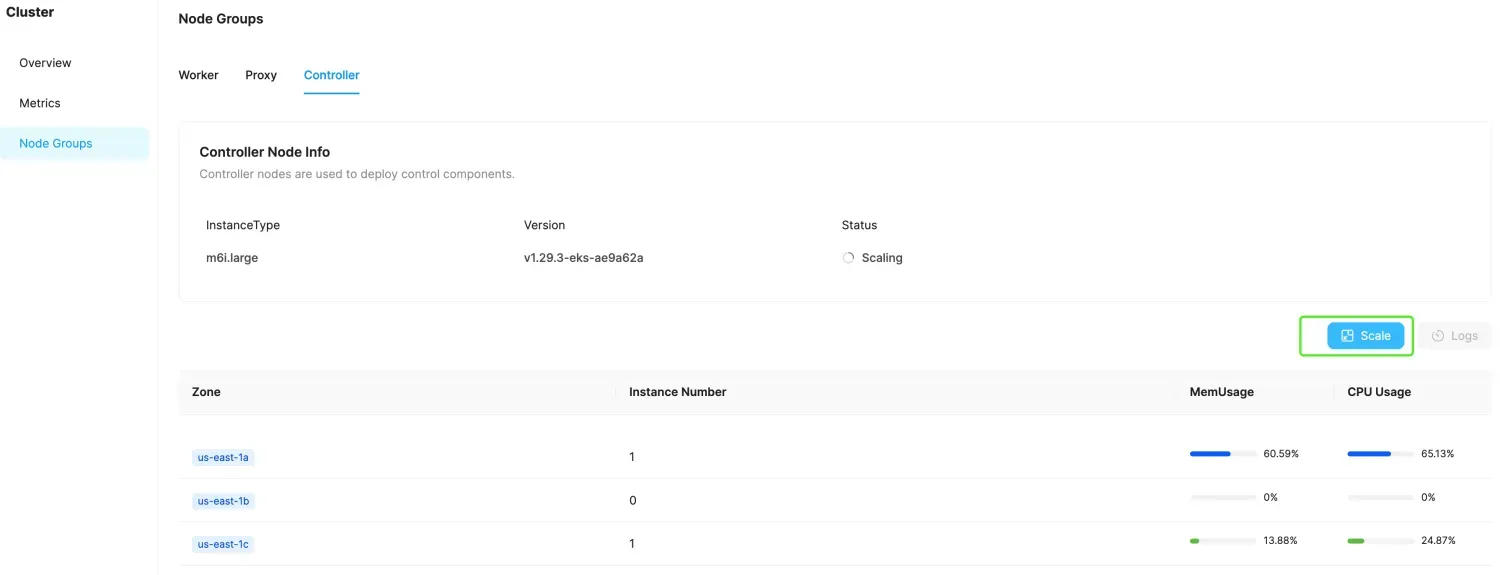Click the Instance Number column header
Image resolution: width=1500 pixels, height=575 pixels.
click(x=677, y=392)
